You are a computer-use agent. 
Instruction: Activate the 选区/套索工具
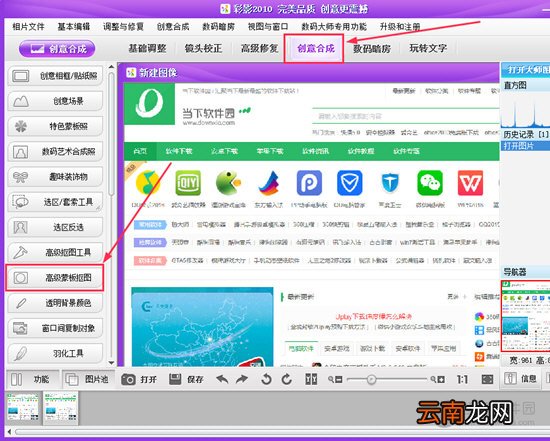pos(55,202)
